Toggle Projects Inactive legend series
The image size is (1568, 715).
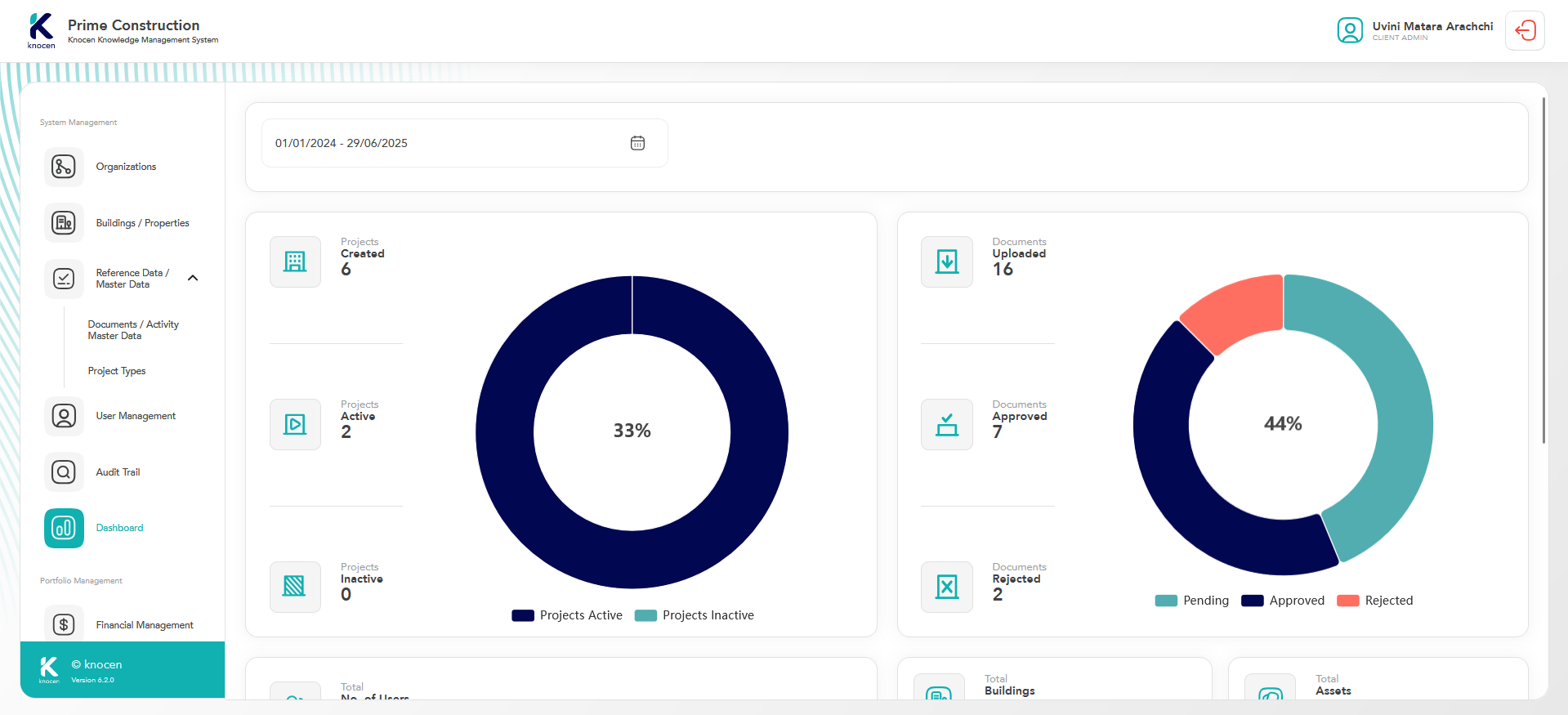pos(695,615)
